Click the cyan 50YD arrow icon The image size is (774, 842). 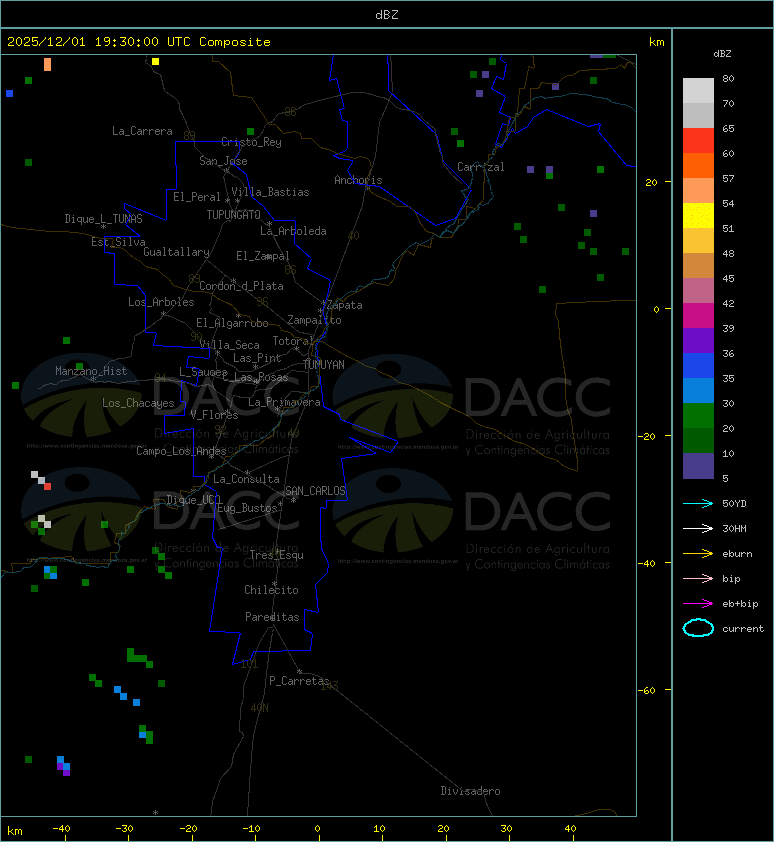click(x=698, y=504)
